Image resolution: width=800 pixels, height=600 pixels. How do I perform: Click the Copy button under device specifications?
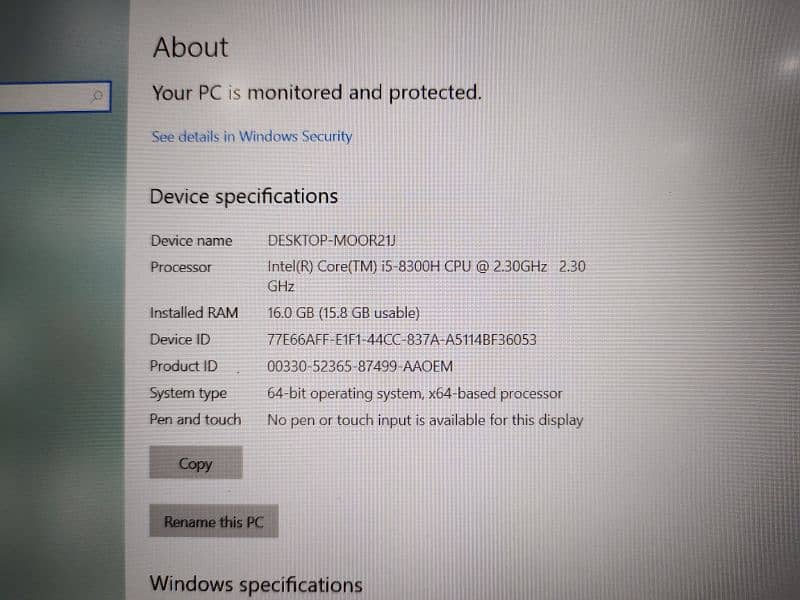tap(195, 463)
